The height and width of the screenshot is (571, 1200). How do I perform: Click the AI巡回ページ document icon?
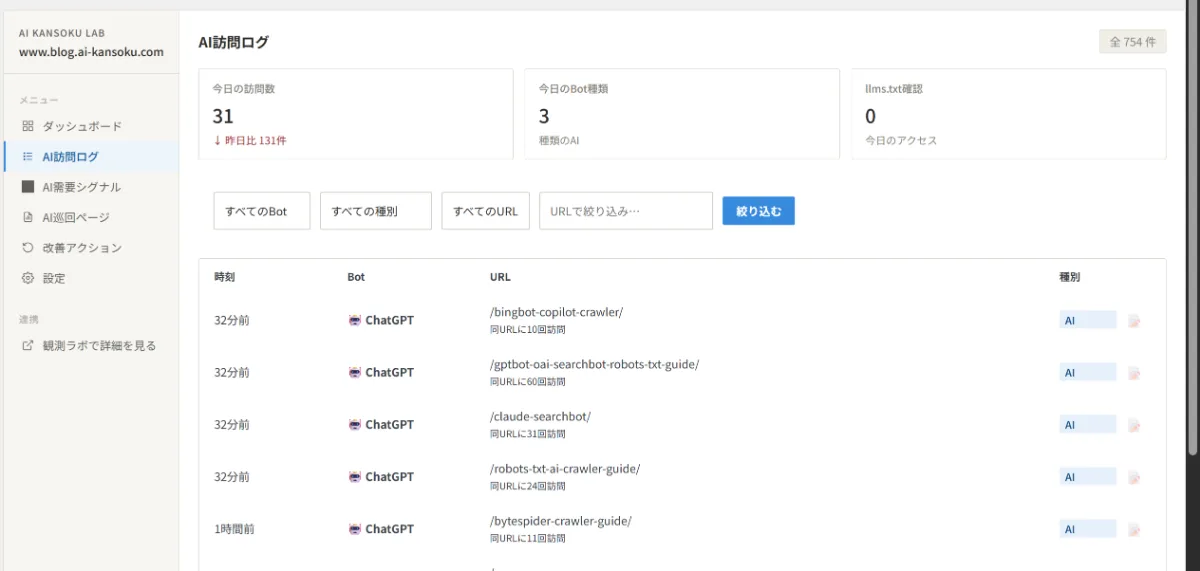tap(28, 217)
